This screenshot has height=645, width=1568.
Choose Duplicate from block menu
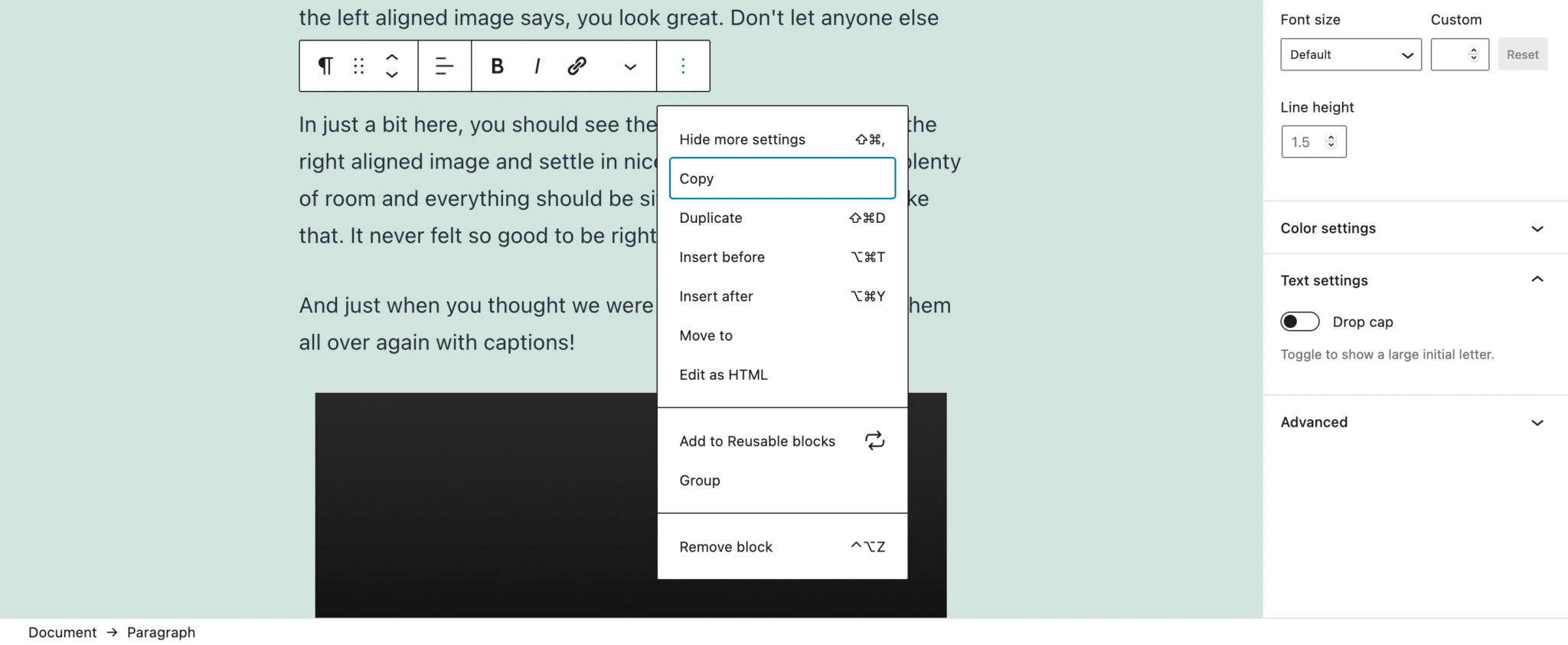(x=782, y=218)
